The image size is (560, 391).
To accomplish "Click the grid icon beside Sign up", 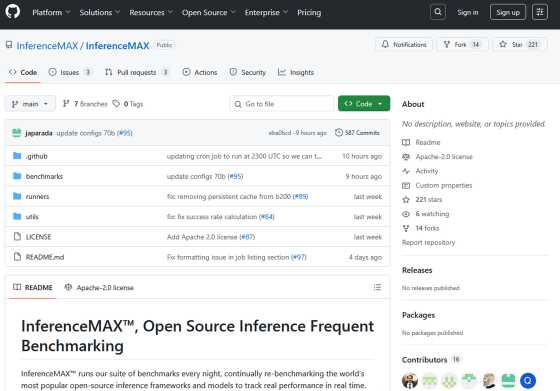I will click(540, 12).
